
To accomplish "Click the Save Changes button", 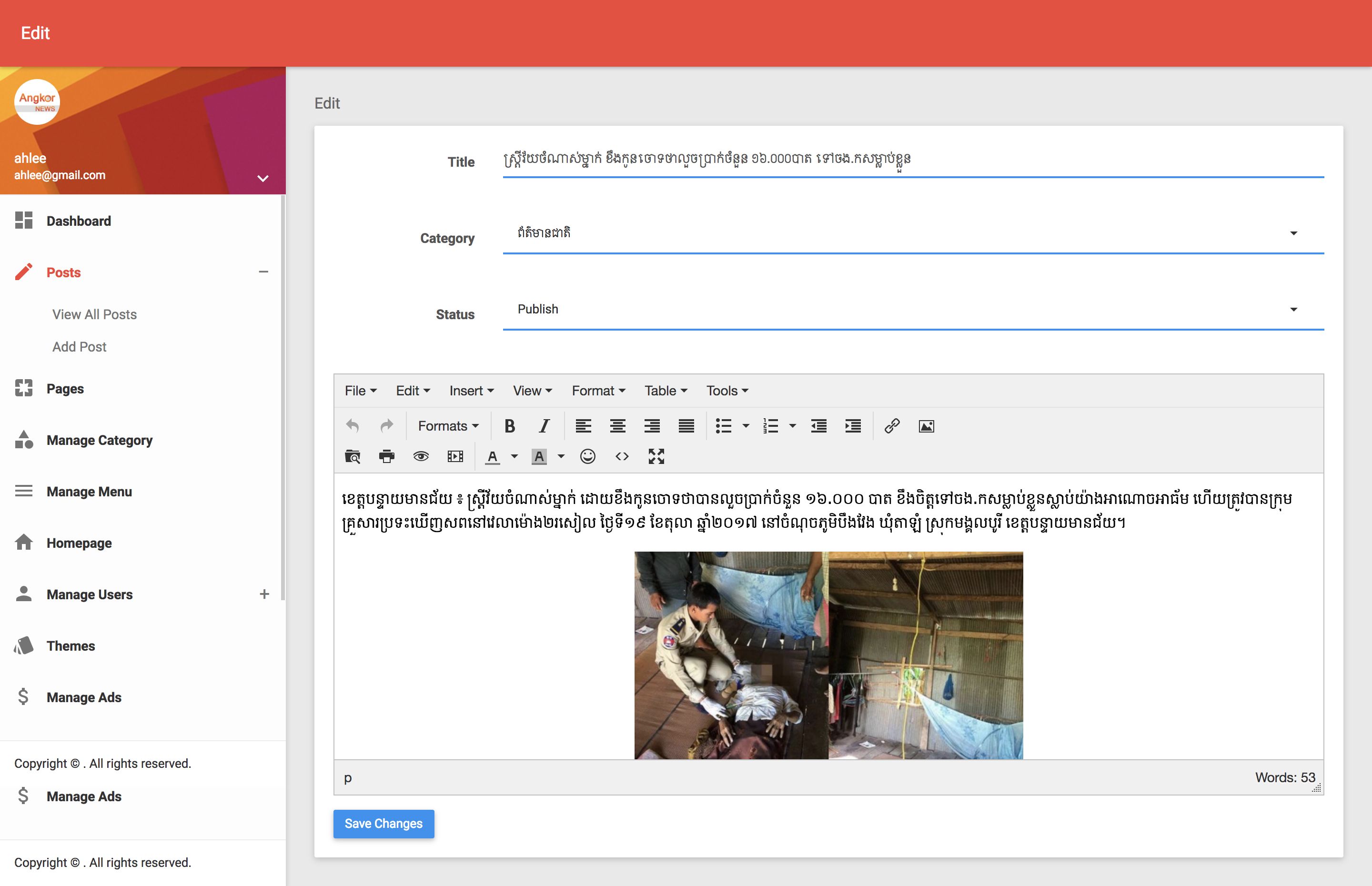I will 383,824.
